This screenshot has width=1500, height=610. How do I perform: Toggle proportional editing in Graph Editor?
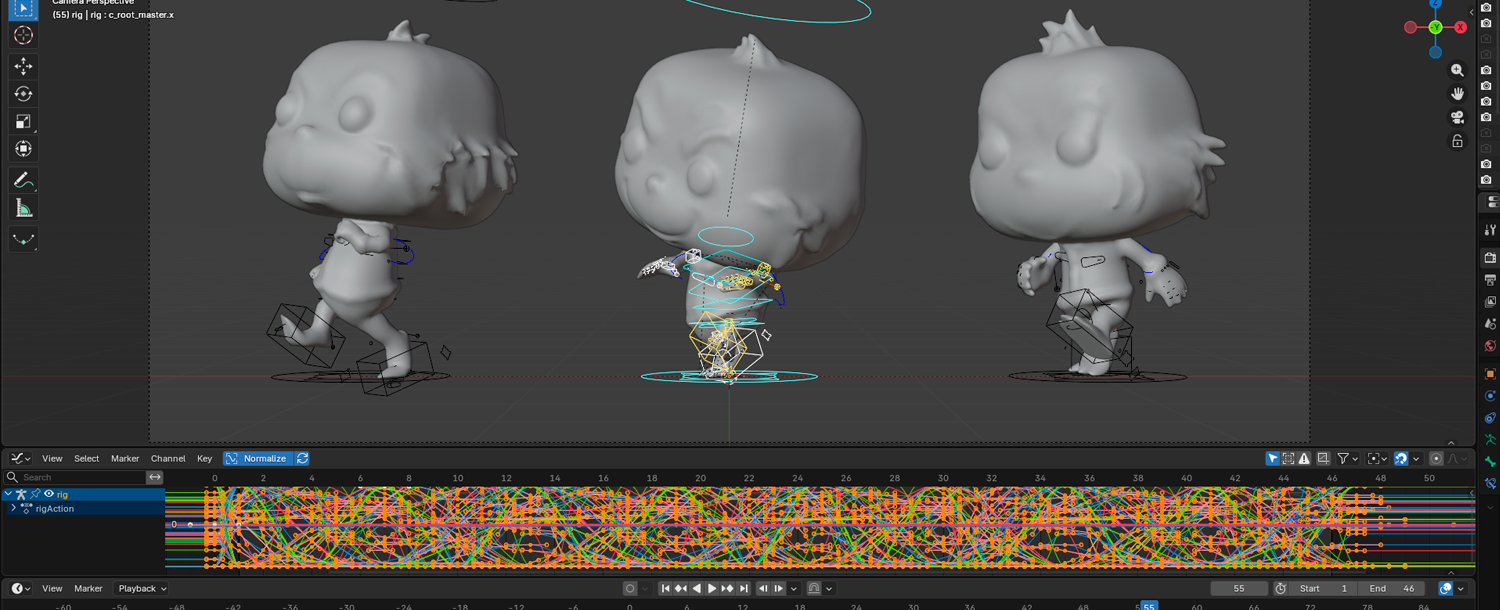tap(1436, 459)
